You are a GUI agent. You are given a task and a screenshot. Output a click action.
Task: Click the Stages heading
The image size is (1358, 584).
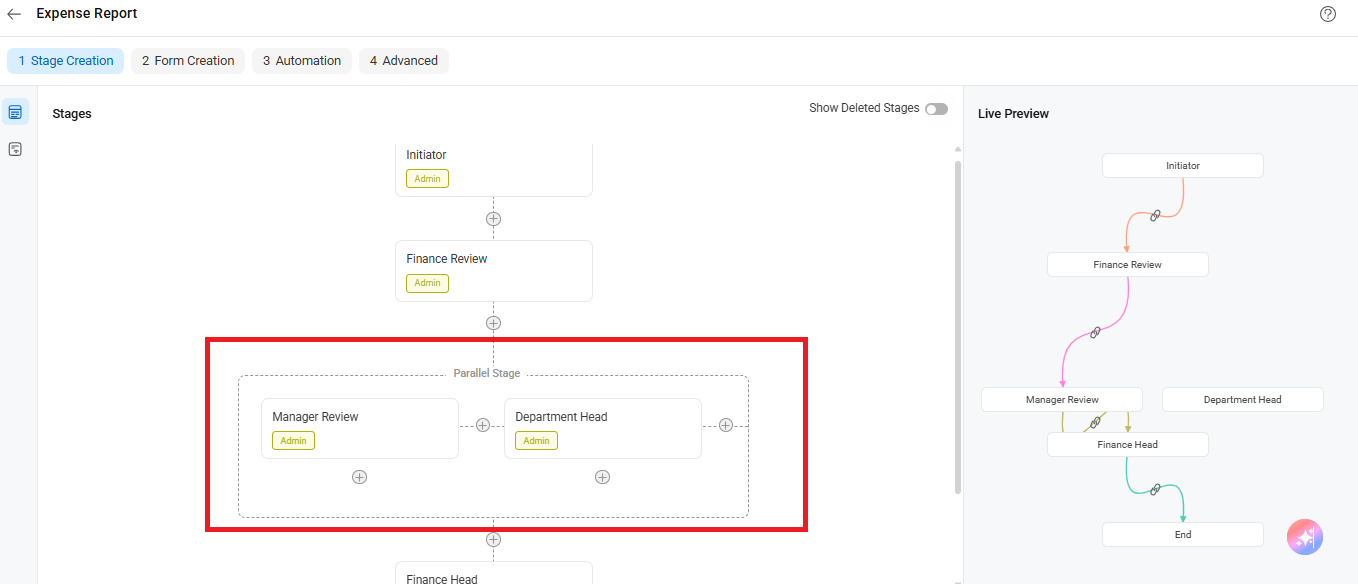click(x=72, y=114)
